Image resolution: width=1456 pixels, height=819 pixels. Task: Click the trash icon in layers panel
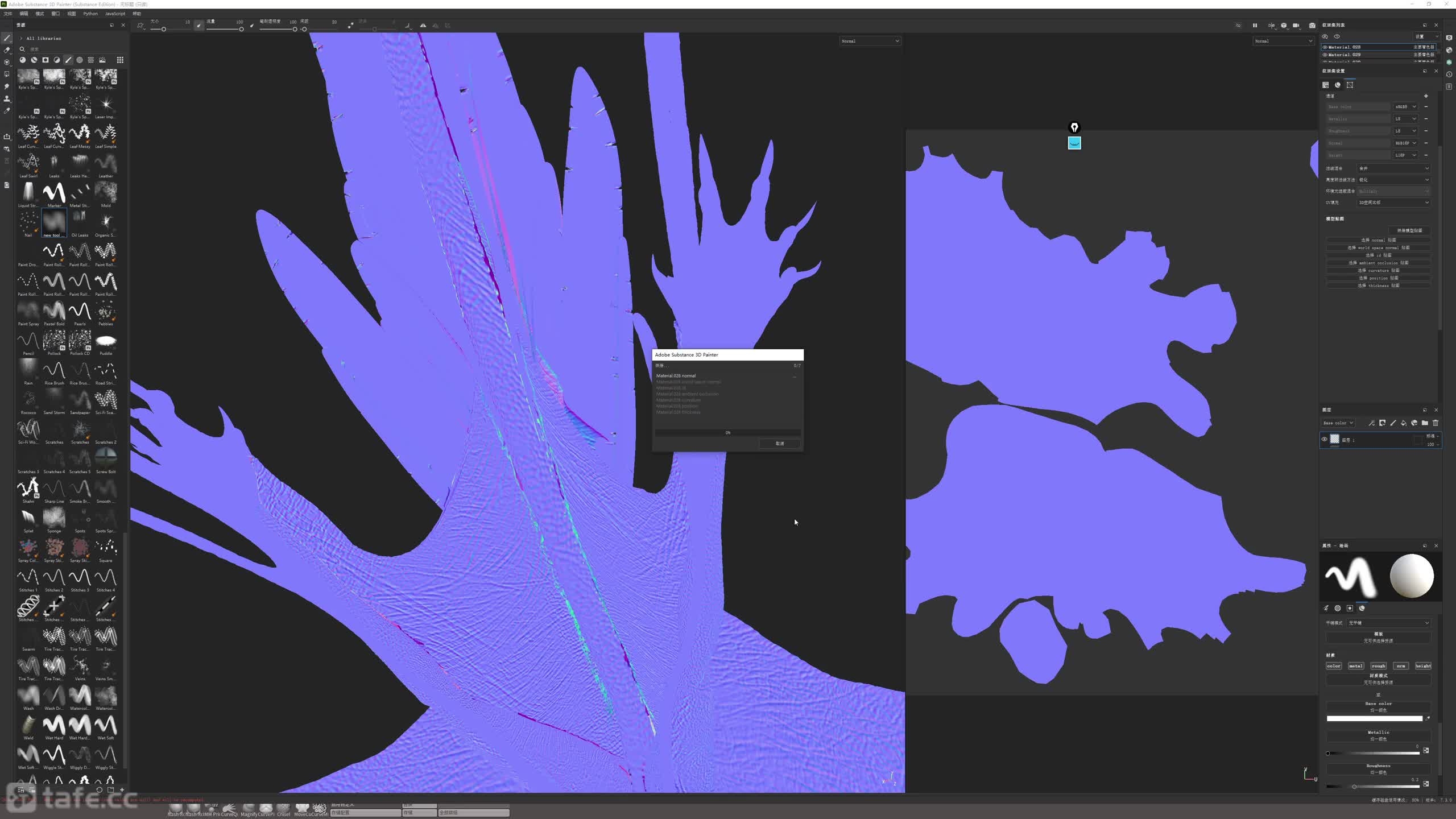[x=1436, y=423]
